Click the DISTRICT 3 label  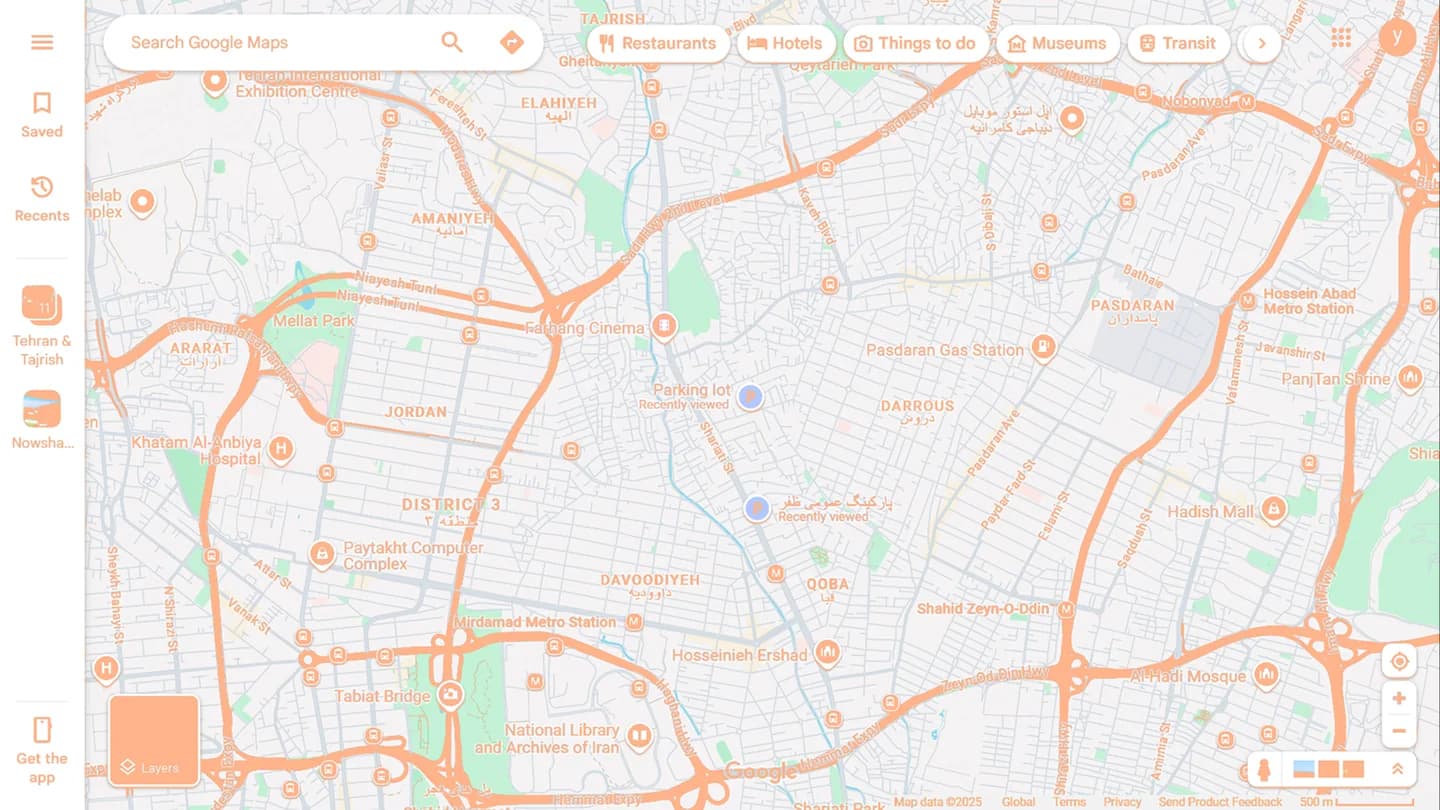coord(451,504)
